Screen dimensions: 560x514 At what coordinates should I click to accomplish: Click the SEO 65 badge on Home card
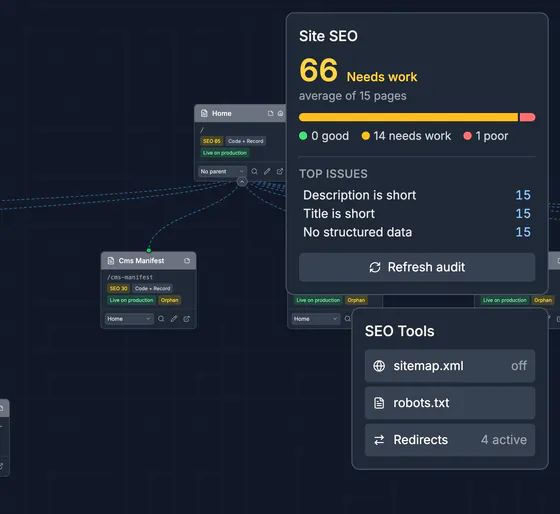tap(212, 141)
